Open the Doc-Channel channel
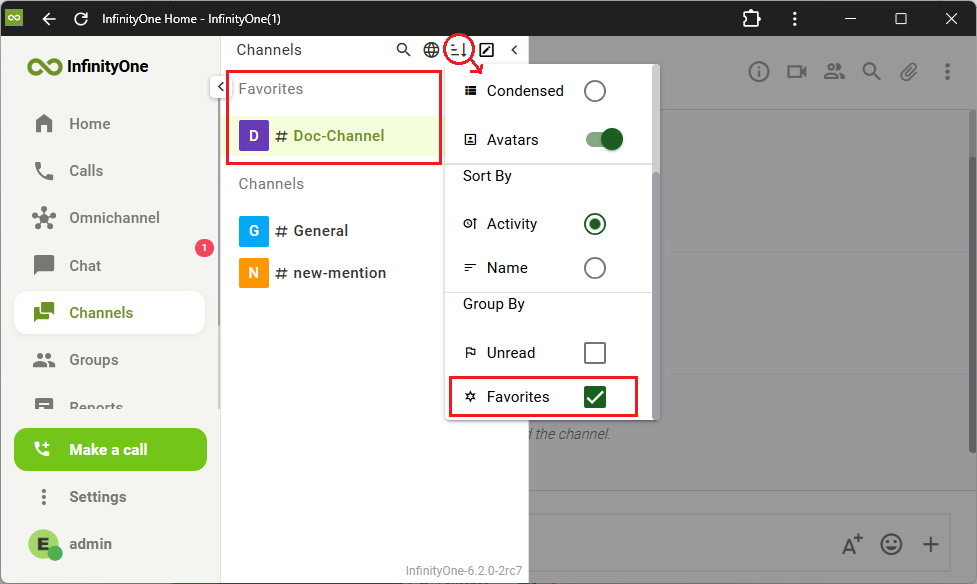977x584 pixels. pyautogui.click(x=334, y=136)
